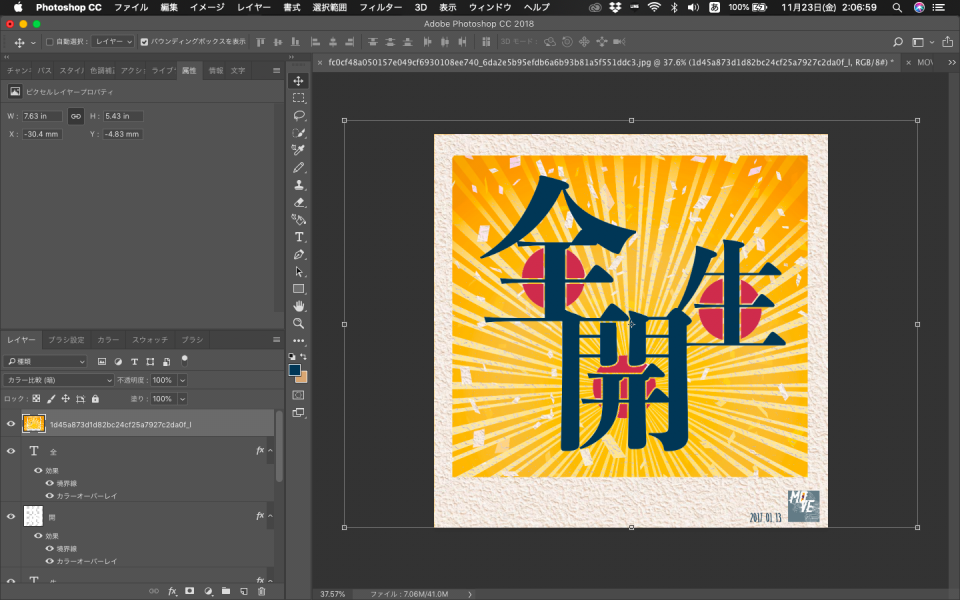Click the foreground color swatch
960x600 pixels.
point(295,369)
